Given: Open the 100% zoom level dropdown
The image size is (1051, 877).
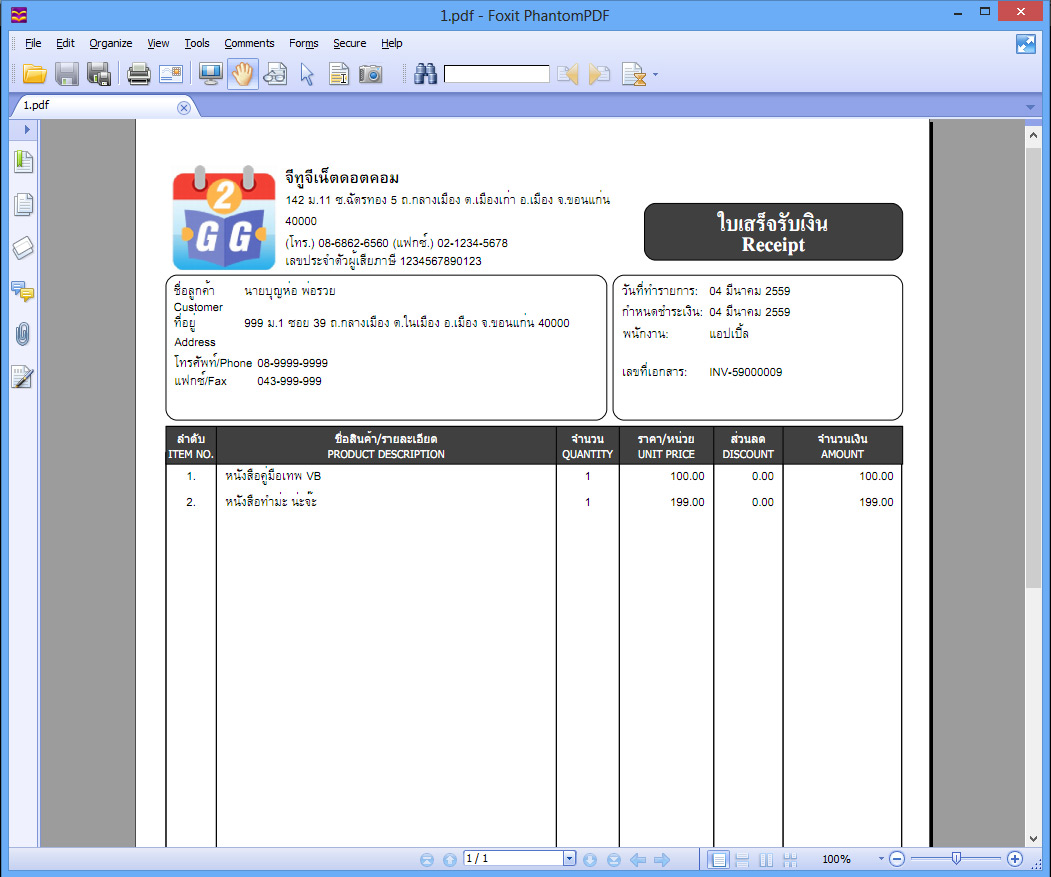Looking at the screenshot, I should [881, 859].
